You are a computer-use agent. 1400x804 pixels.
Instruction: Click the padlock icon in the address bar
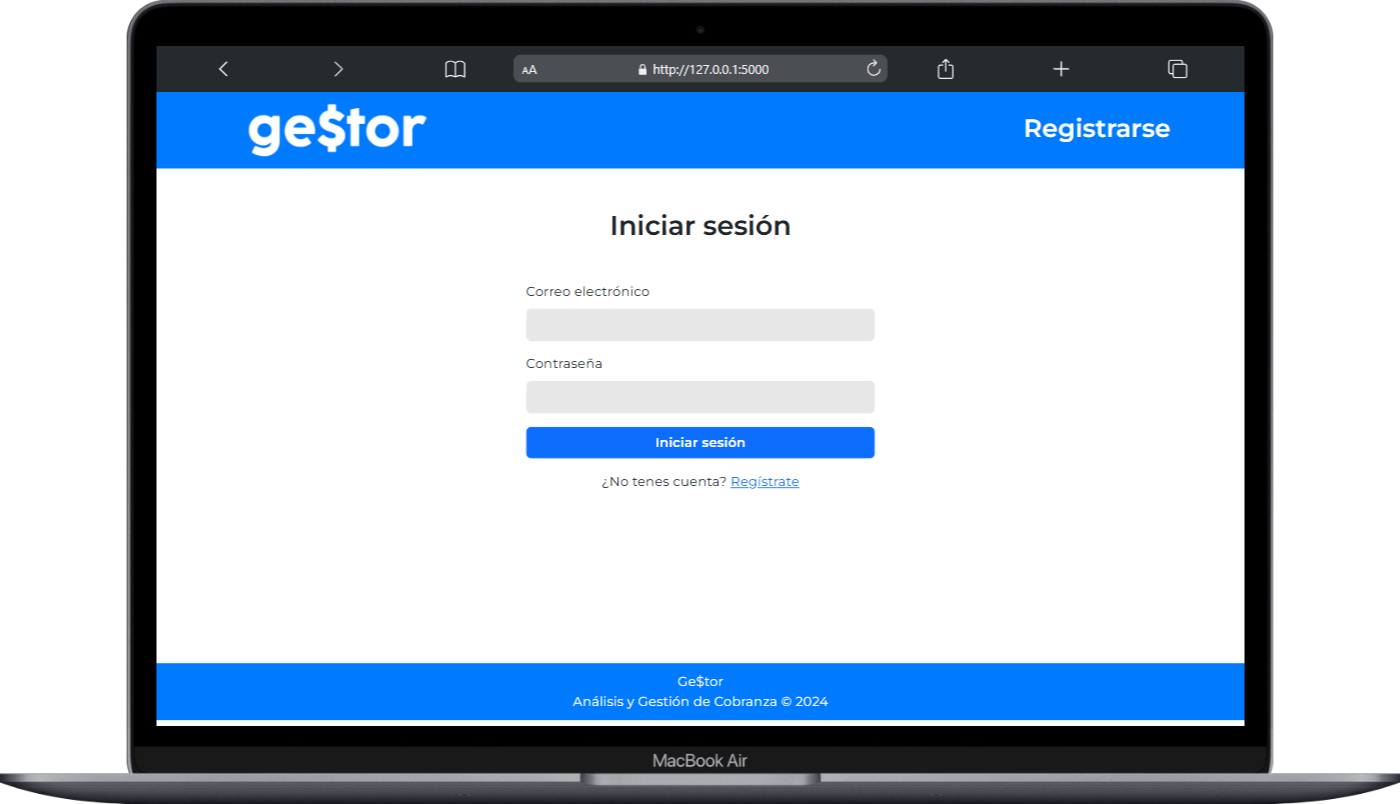click(x=643, y=70)
